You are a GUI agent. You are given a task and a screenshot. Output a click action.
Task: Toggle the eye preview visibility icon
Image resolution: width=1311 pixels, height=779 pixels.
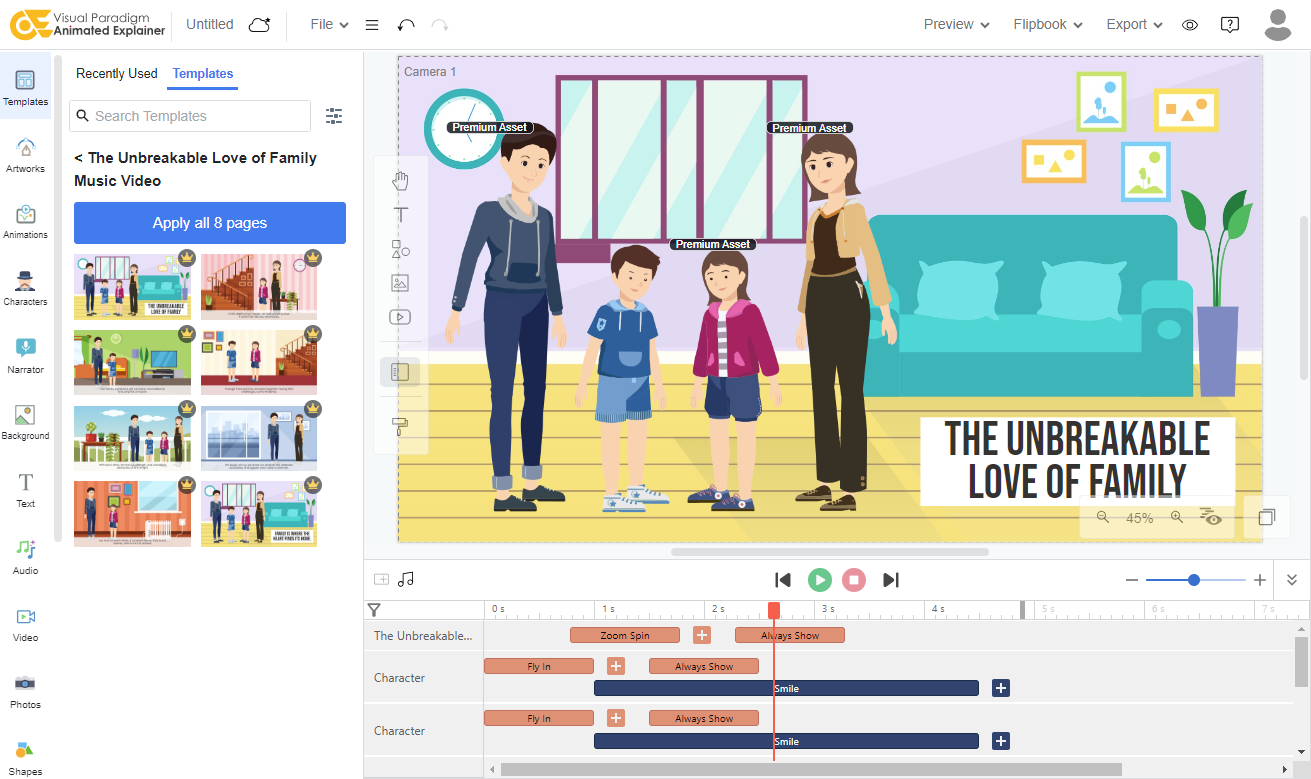tap(1189, 25)
